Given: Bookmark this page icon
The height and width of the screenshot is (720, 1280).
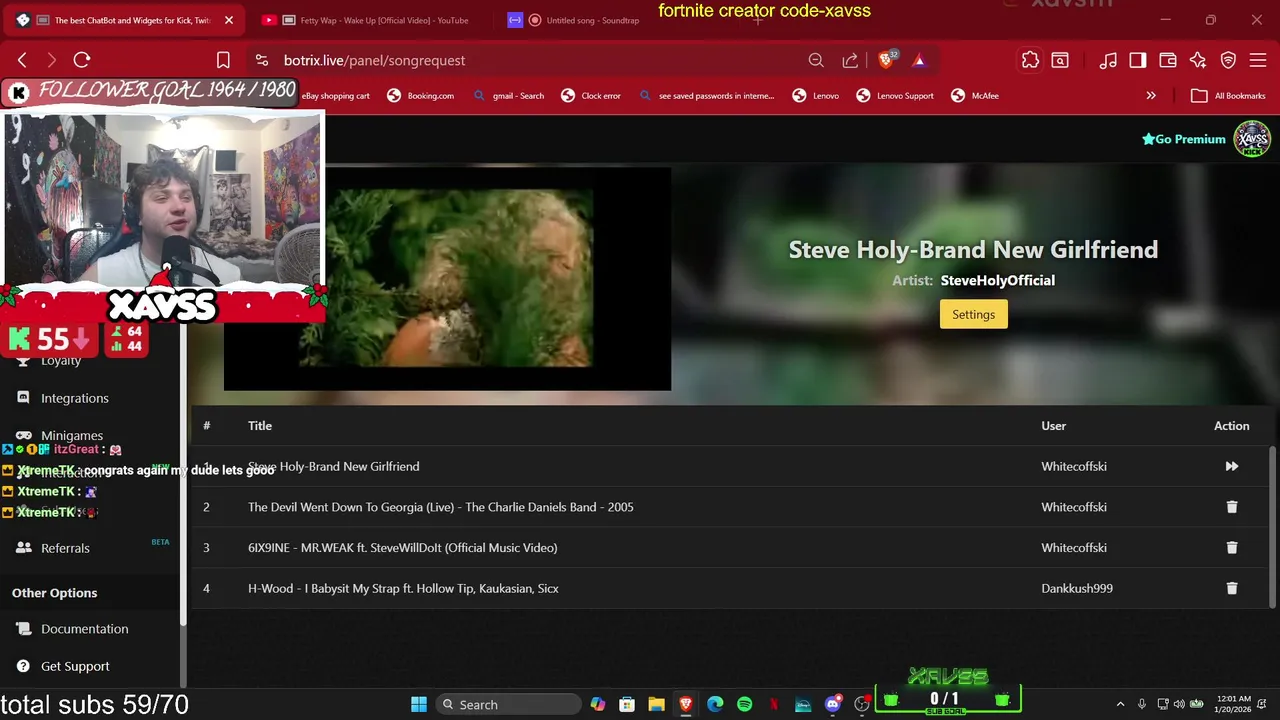Looking at the screenshot, I should tap(223, 60).
